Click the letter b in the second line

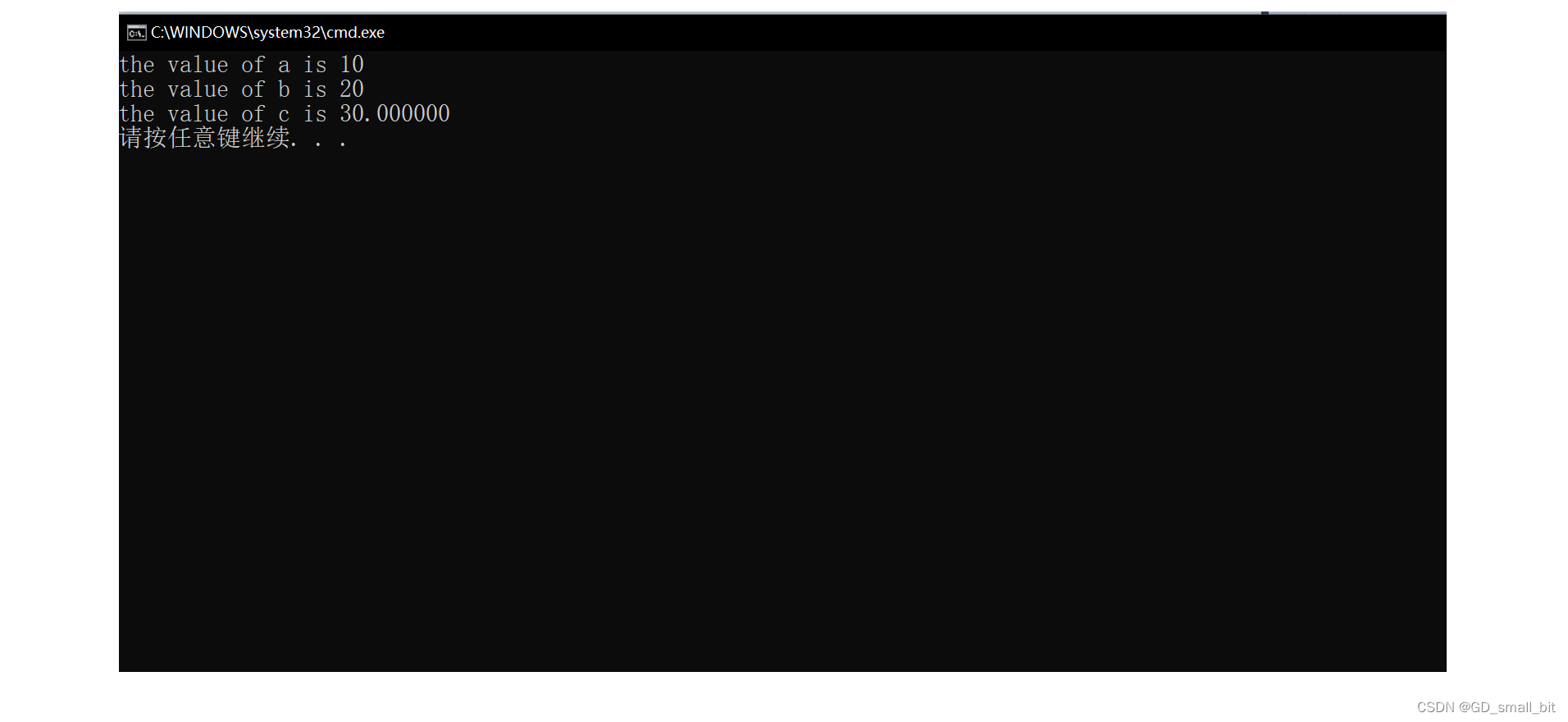click(284, 89)
